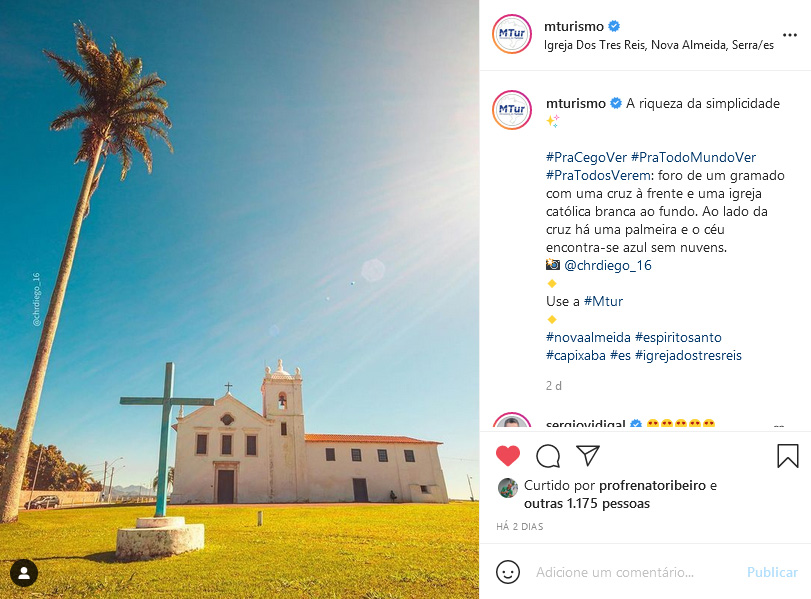
Task: Open the #PraCegoVer hashtag
Action: 586,157
